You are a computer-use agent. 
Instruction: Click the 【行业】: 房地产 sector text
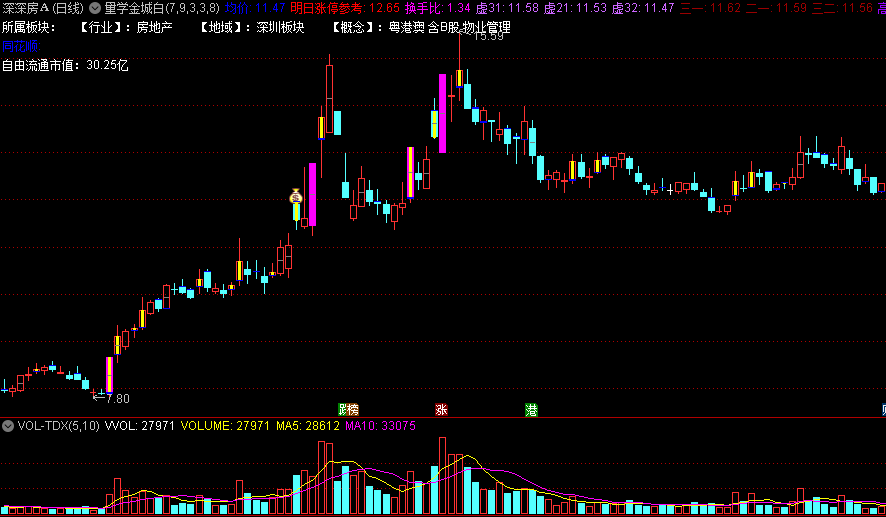click(x=123, y=27)
